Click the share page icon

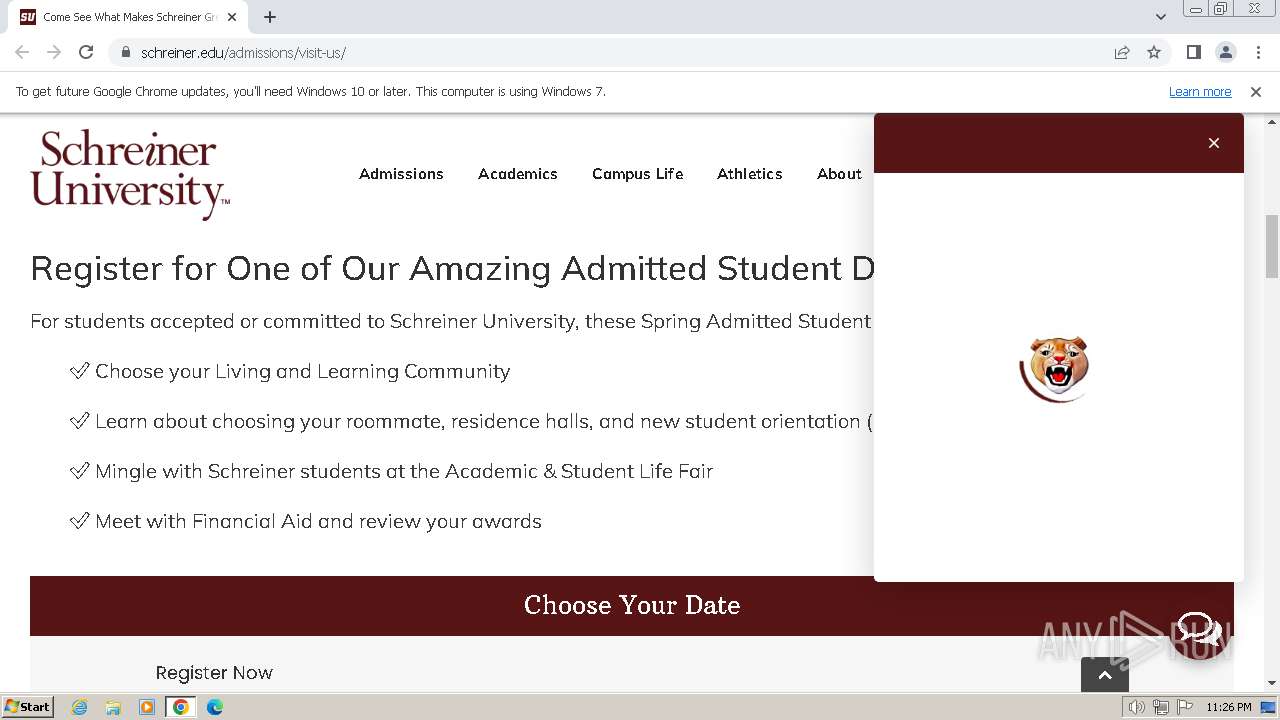1122,52
